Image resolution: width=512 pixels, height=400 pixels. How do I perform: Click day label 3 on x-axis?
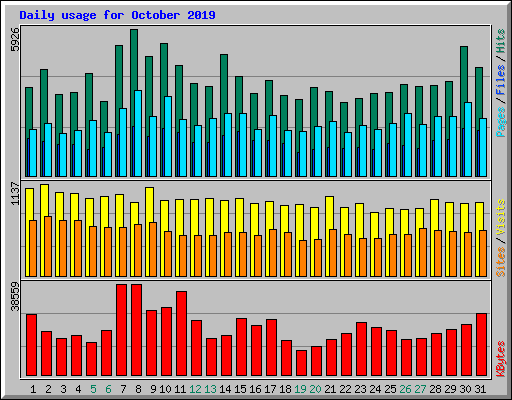[x=63, y=389]
